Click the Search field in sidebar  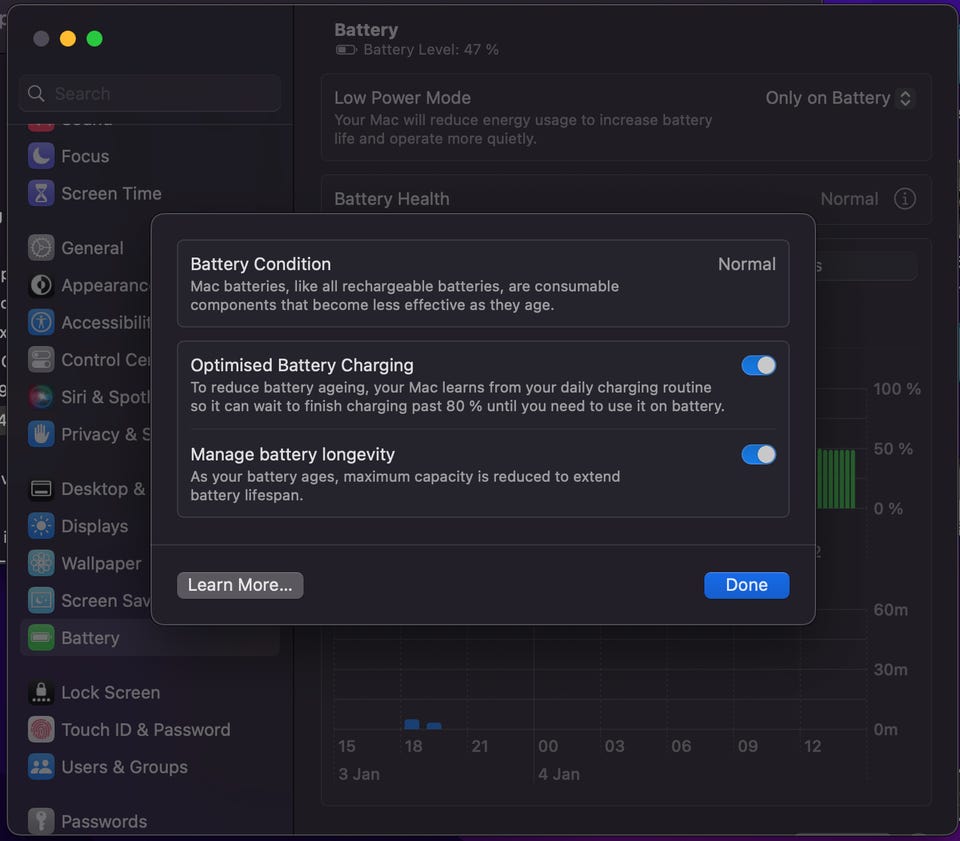pos(150,94)
